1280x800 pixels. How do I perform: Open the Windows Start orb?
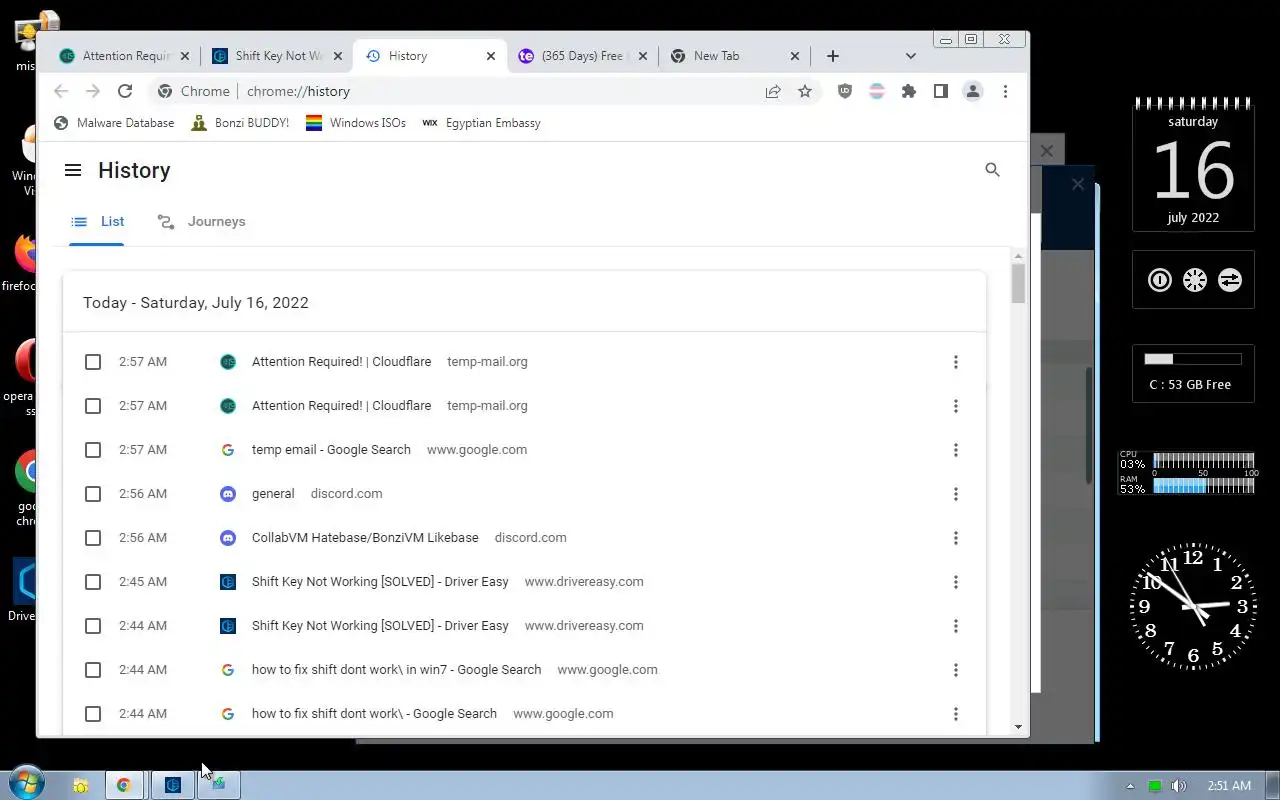pos(27,783)
